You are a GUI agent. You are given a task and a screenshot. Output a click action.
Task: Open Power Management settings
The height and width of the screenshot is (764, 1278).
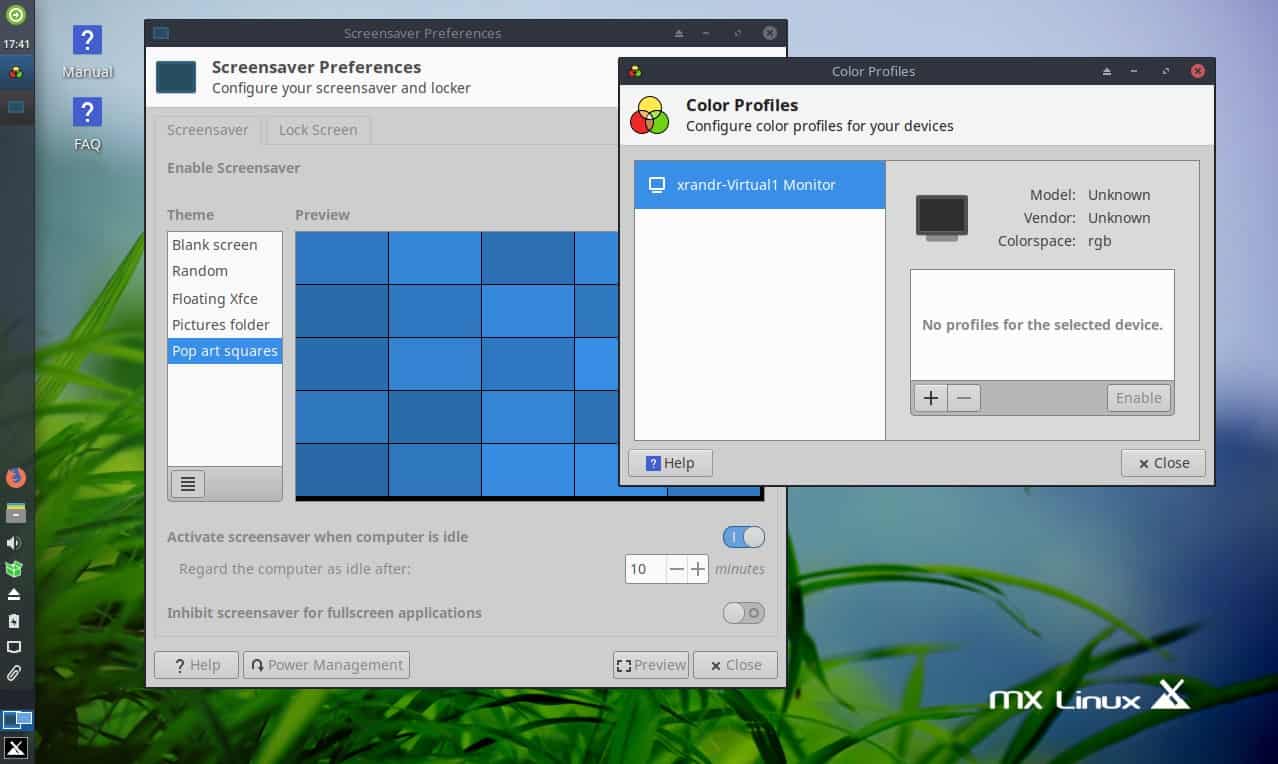(326, 664)
